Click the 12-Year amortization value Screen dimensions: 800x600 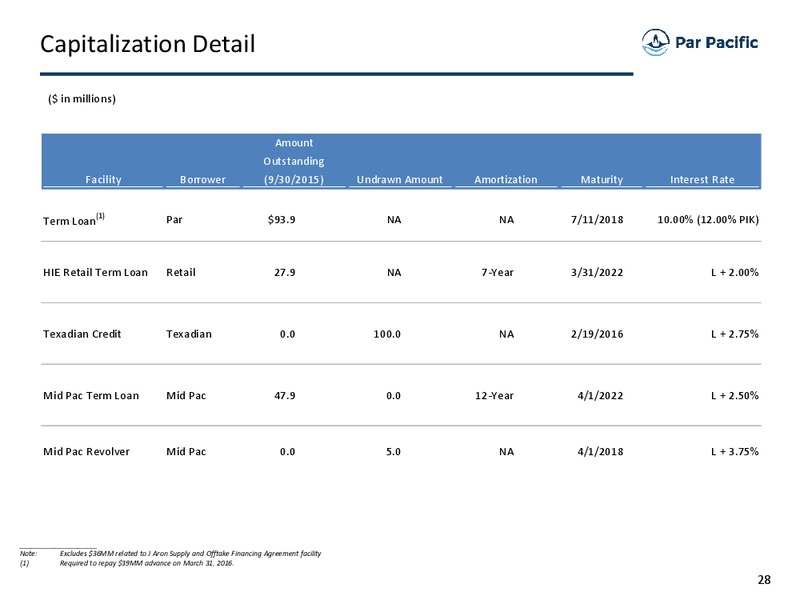[494, 395]
